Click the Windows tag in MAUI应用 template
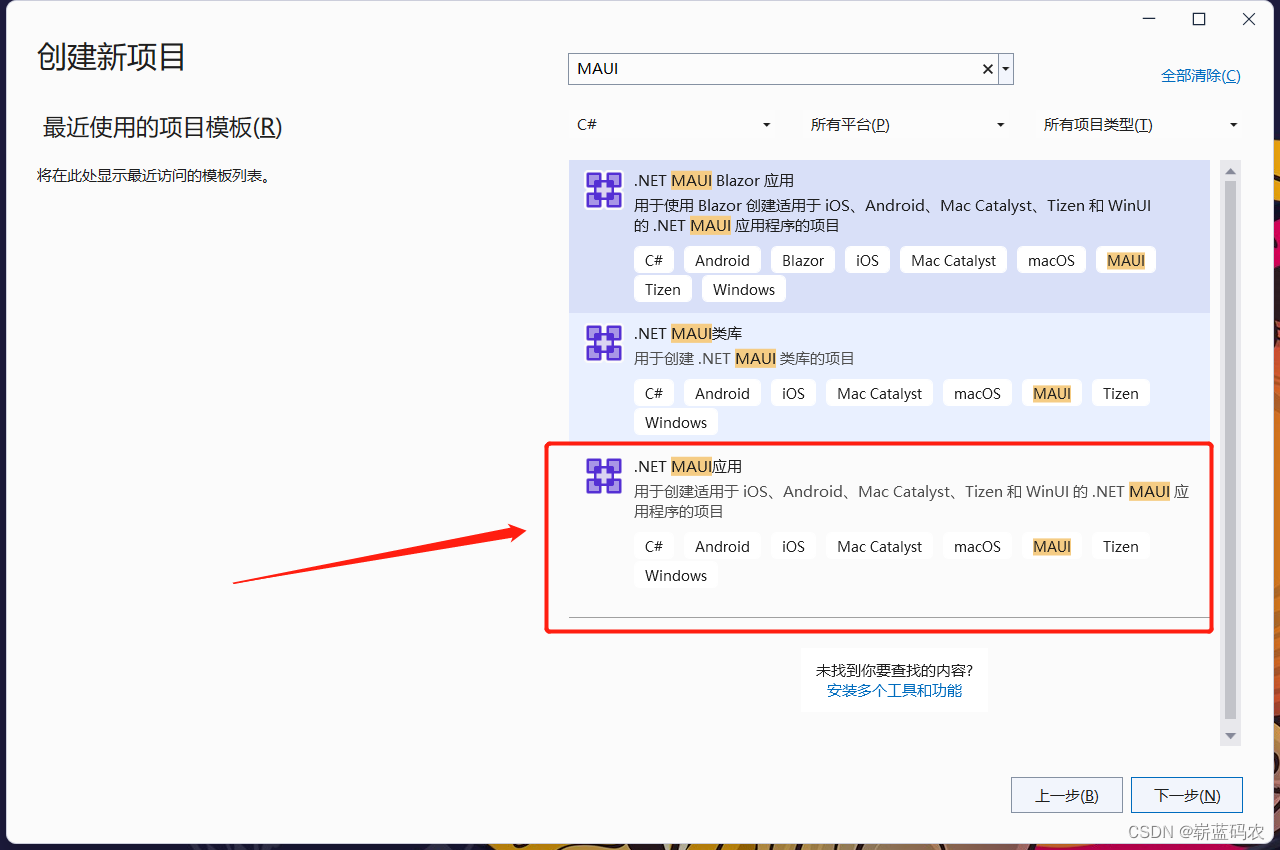Screen dimensions: 1280x850 coord(676,576)
